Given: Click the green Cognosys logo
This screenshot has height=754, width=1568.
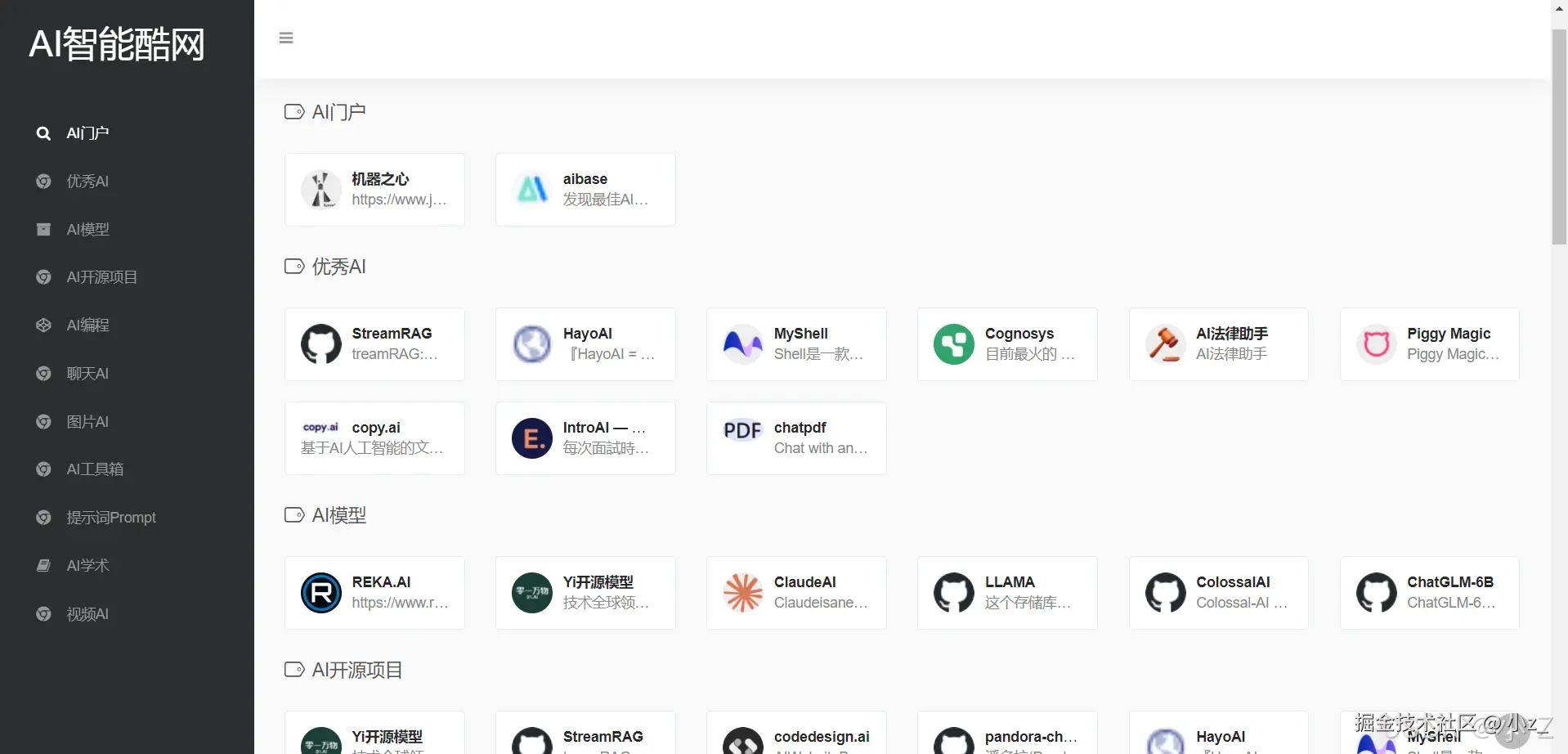Looking at the screenshot, I should click(x=954, y=344).
